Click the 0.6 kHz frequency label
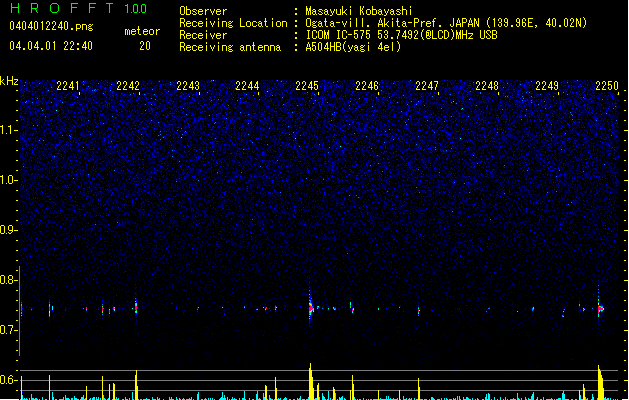The width and height of the screenshot is (629, 400). pyautogui.click(x=8, y=380)
